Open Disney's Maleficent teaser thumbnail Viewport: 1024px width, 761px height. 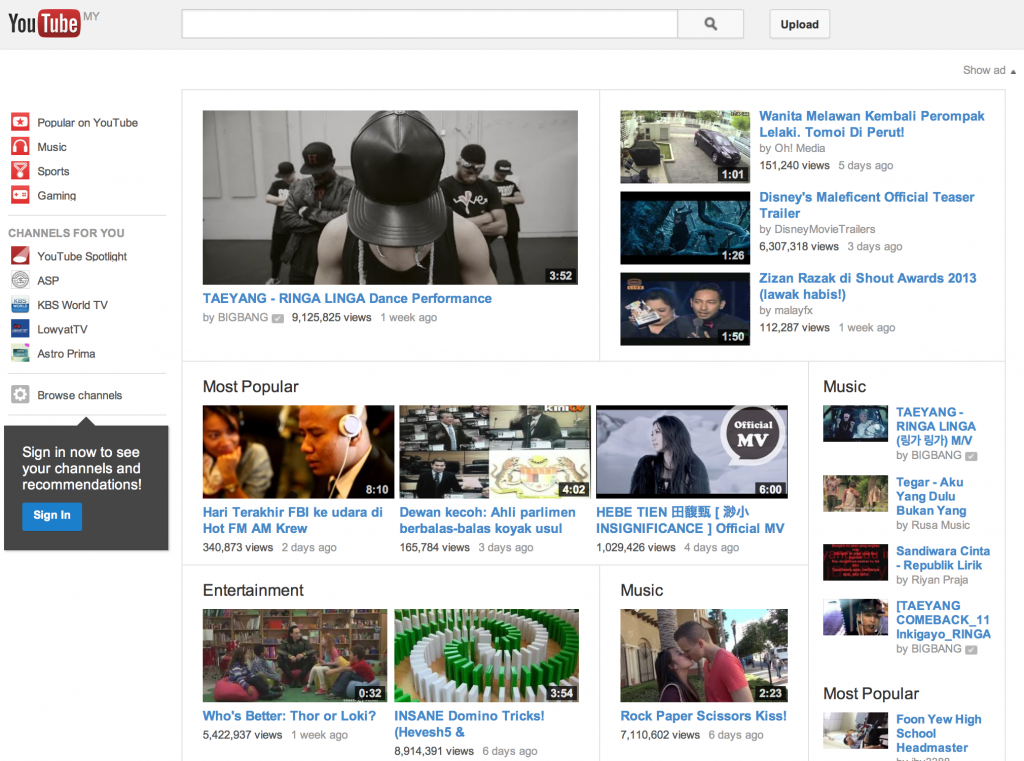point(685,227)
